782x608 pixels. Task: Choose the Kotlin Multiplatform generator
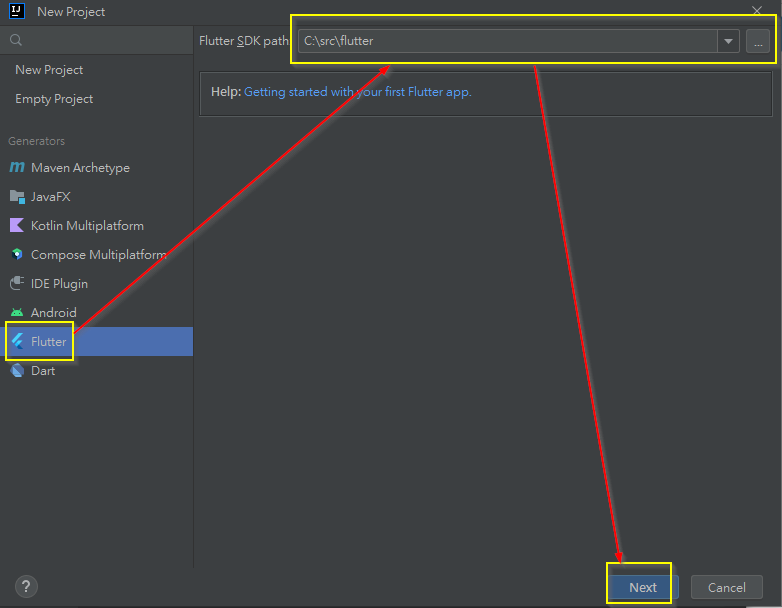click(x=97, y=225)
